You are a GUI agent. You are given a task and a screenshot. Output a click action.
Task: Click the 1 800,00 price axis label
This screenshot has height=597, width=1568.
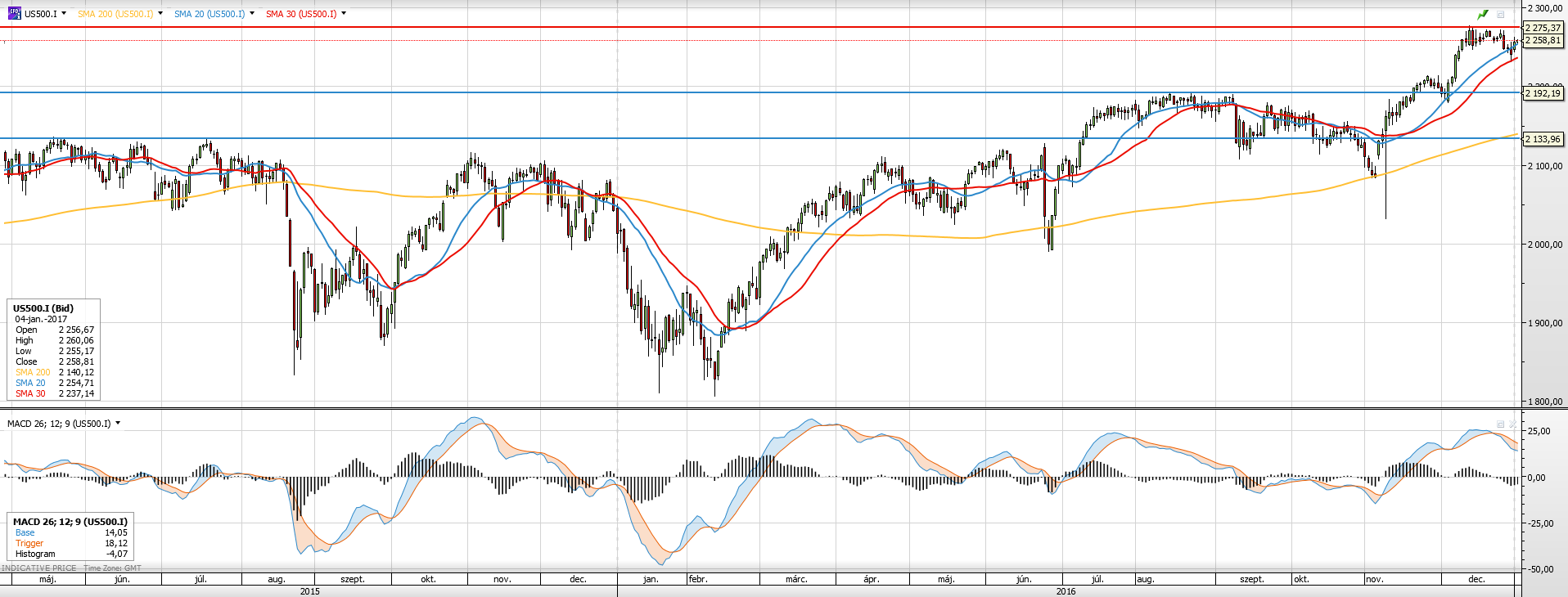pos(1544,402)
